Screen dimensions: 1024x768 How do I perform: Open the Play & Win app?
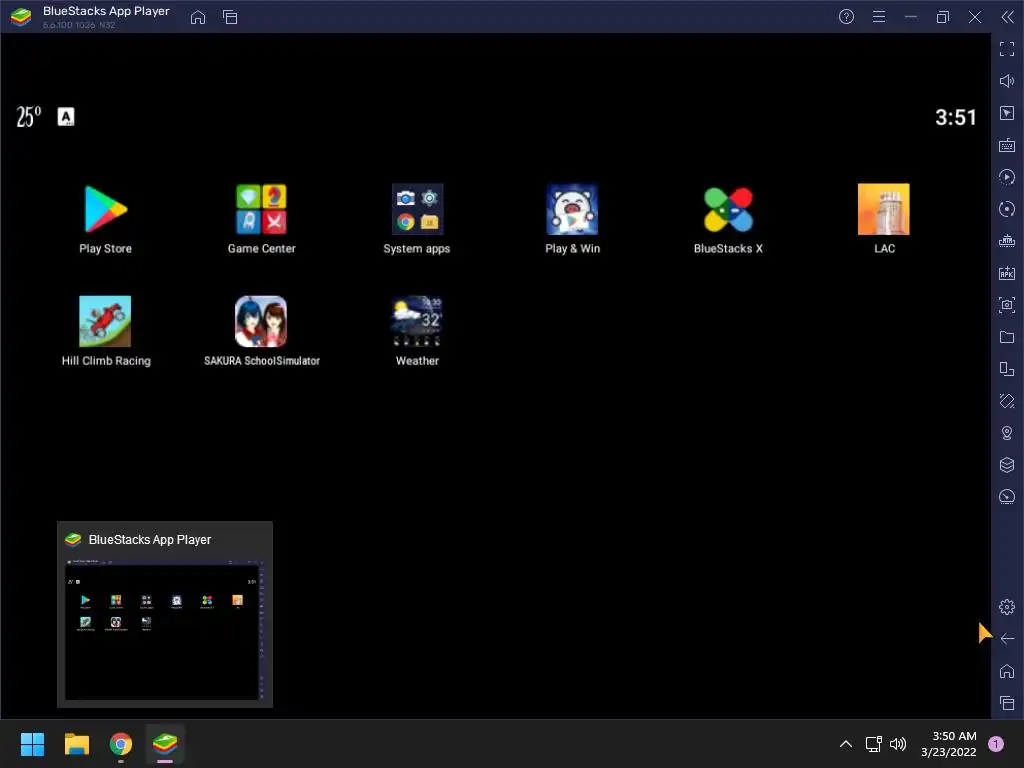572,209
